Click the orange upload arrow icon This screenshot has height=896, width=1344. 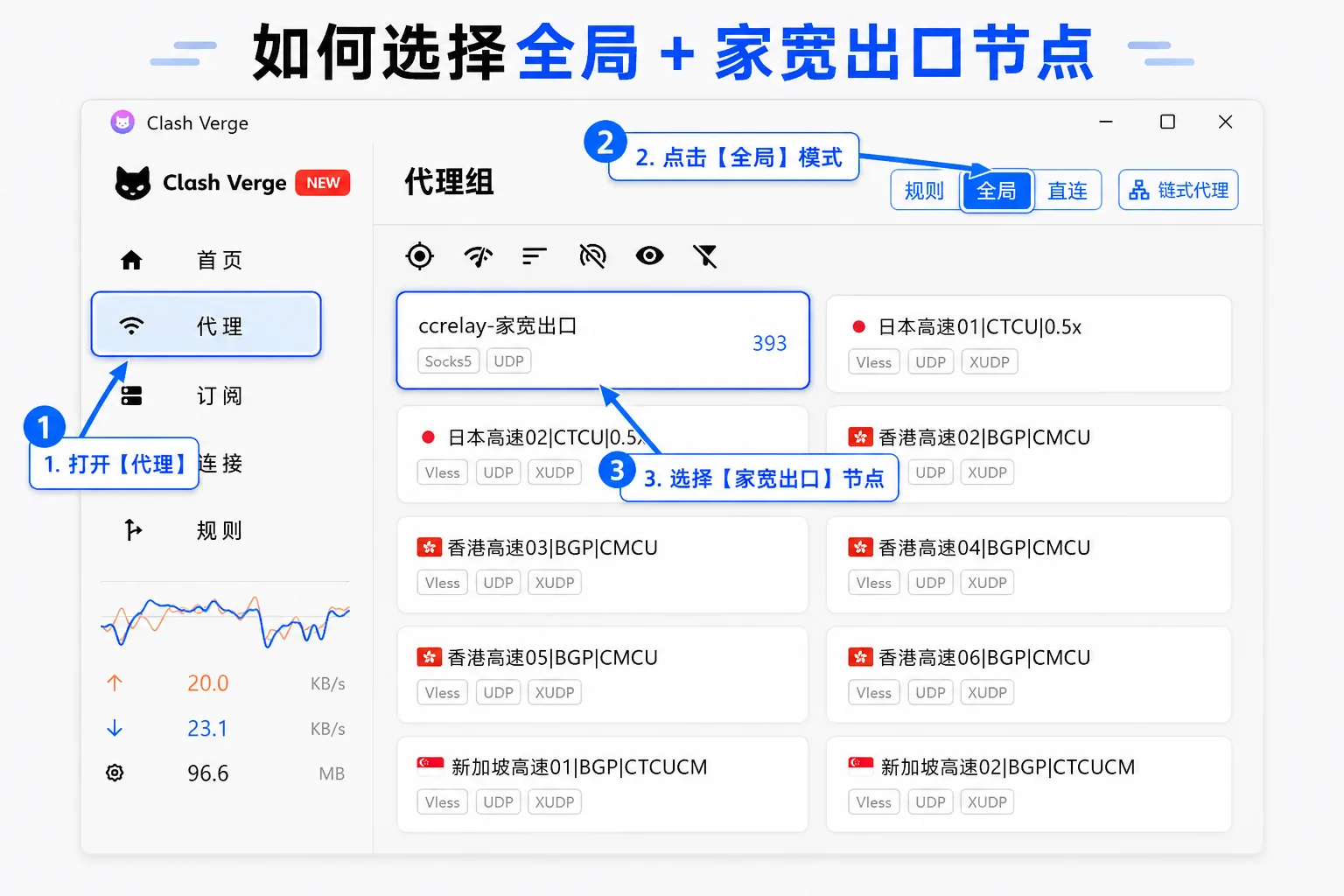click(115, 682)
